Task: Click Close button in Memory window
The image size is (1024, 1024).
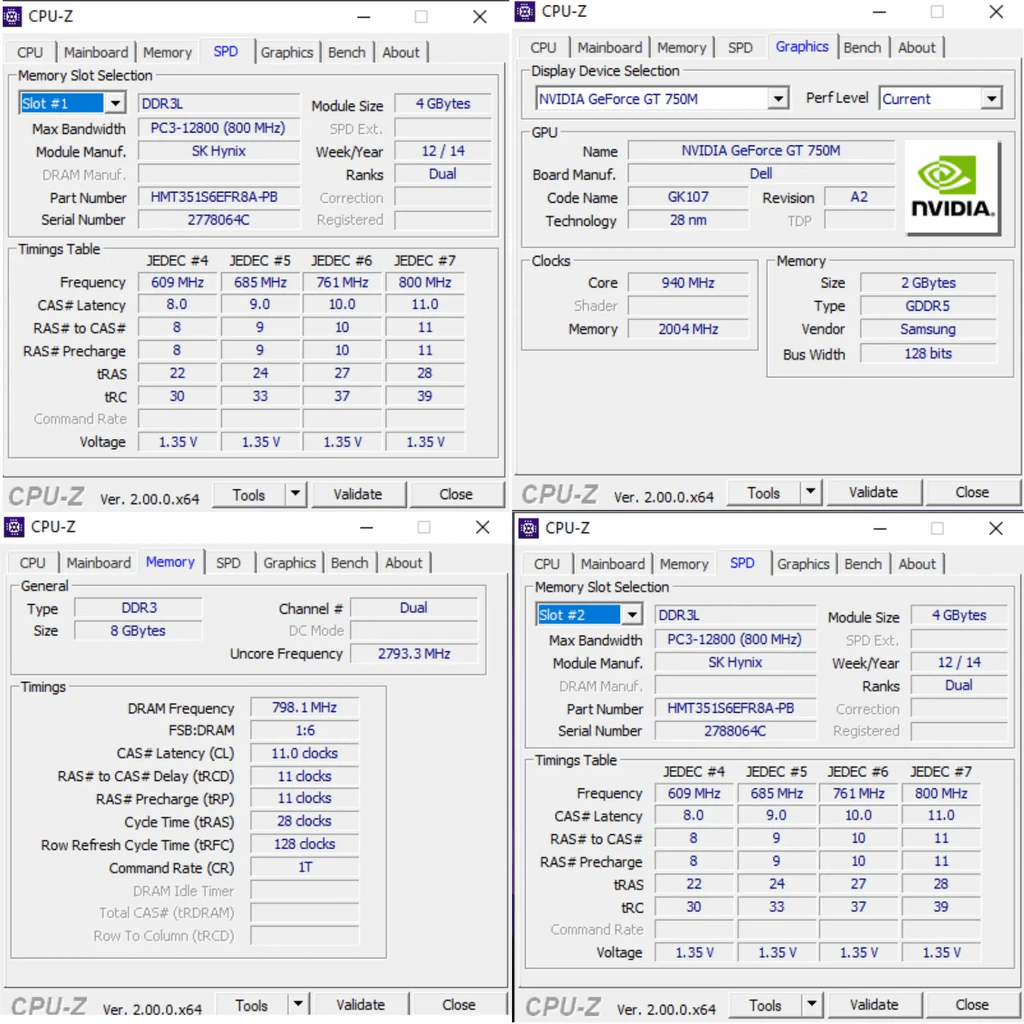Action: click(x=458, y=1004)
